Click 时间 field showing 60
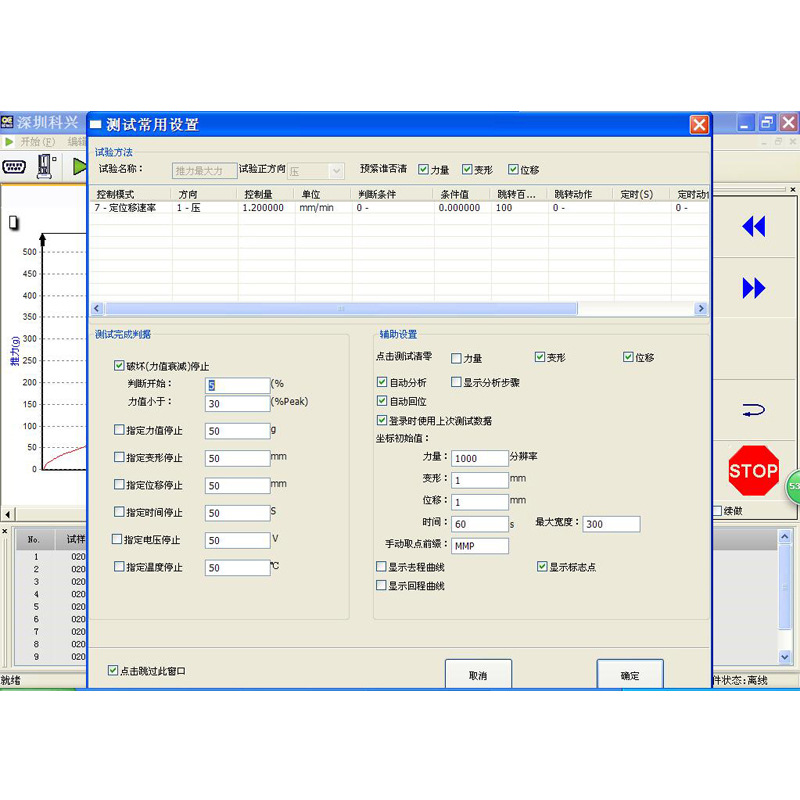 [480, 524]
